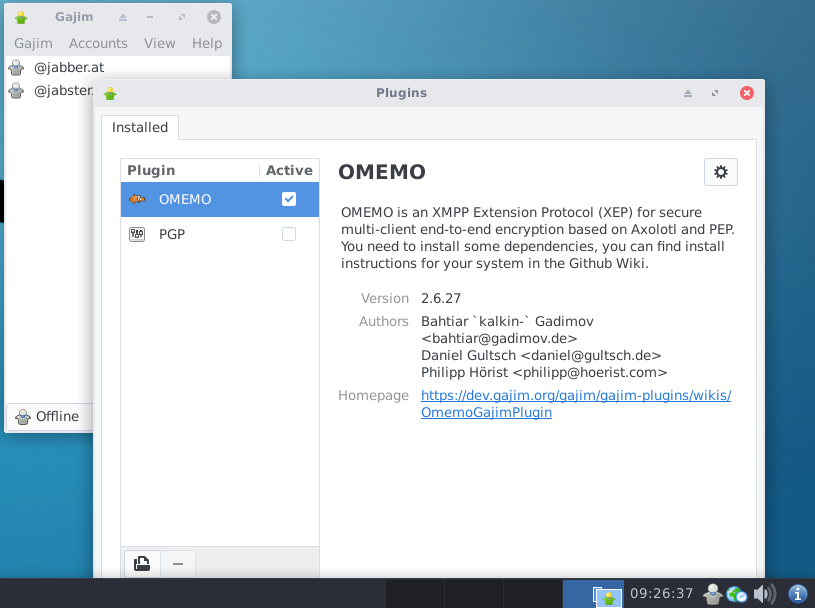815x608 pixels.
Task: Enable the PGP active checkbox
Action: pos(289,234)
